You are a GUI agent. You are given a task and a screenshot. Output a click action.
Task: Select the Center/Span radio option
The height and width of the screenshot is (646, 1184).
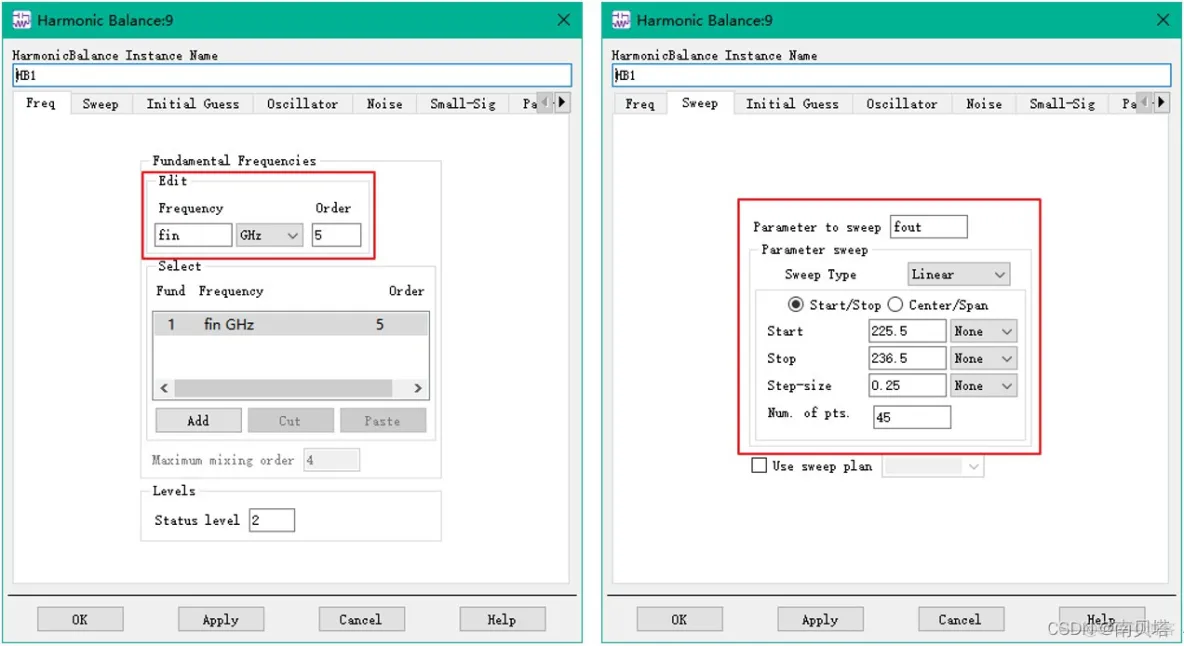(x=895, y=305)
